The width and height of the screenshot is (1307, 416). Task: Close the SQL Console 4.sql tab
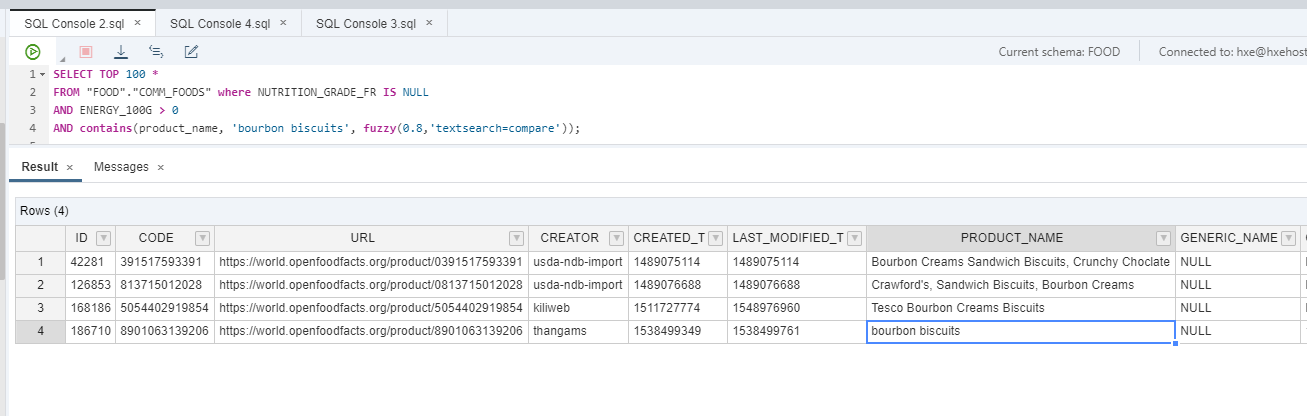pos(283,23)
